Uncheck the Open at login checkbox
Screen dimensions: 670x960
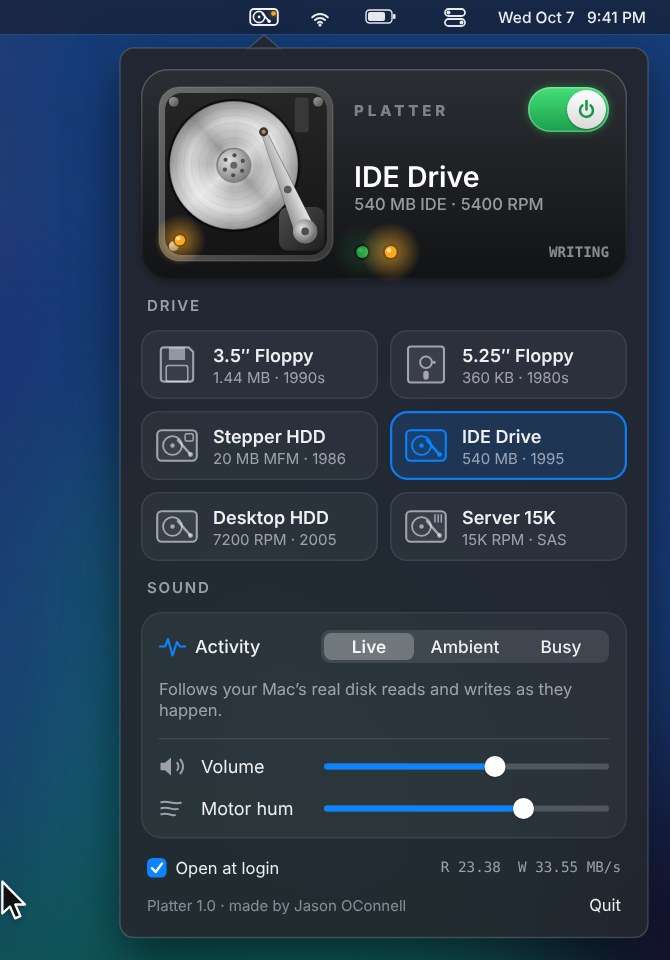click(157, 868)
